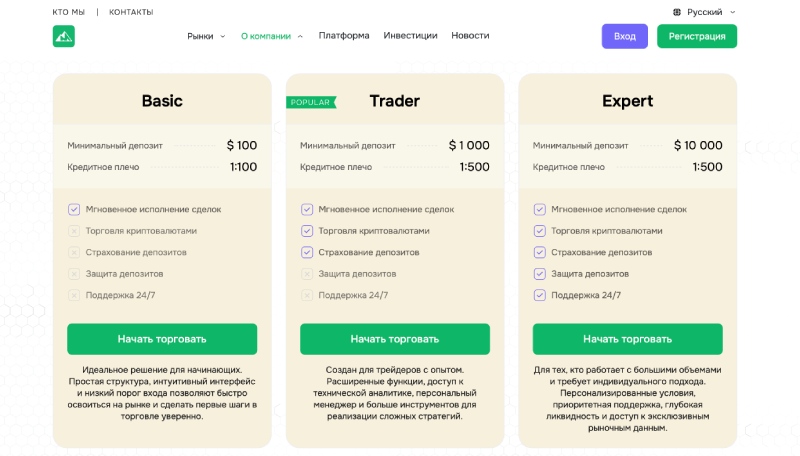
Task: Click the crossed-out icon next to Trader's Защита депозитов
Action: click(x=307, y=274)
